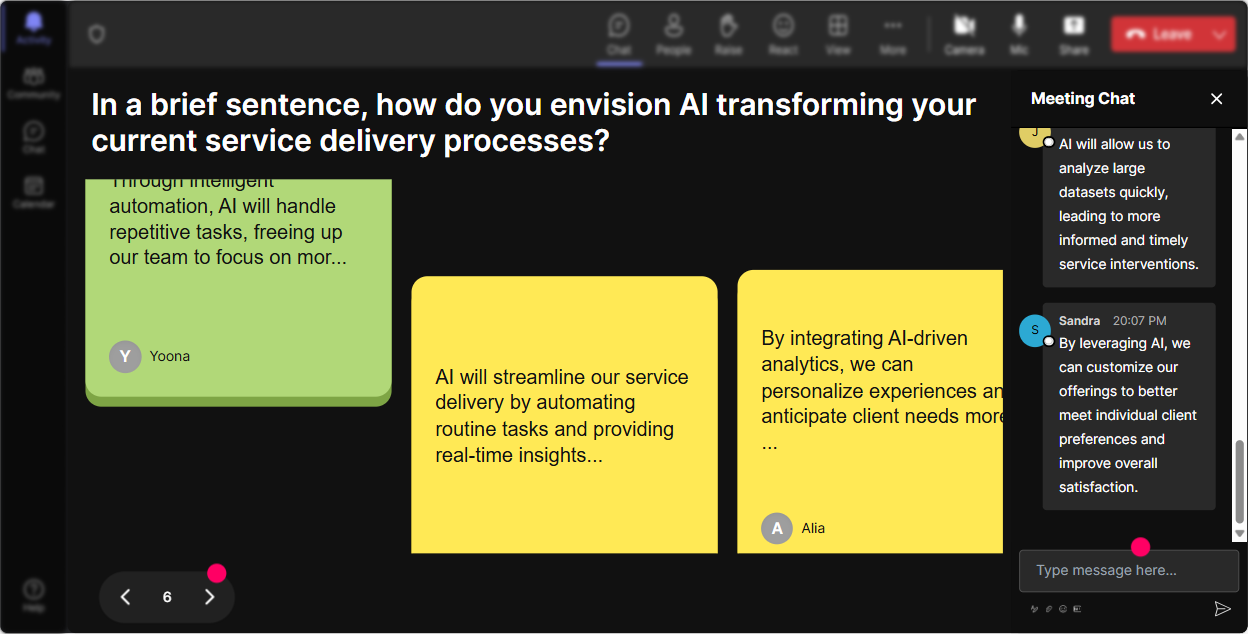This screenshot has height=634, width=1248.
Task: Click the Meeting Chat heading
Action: [x=1083, y=98]
